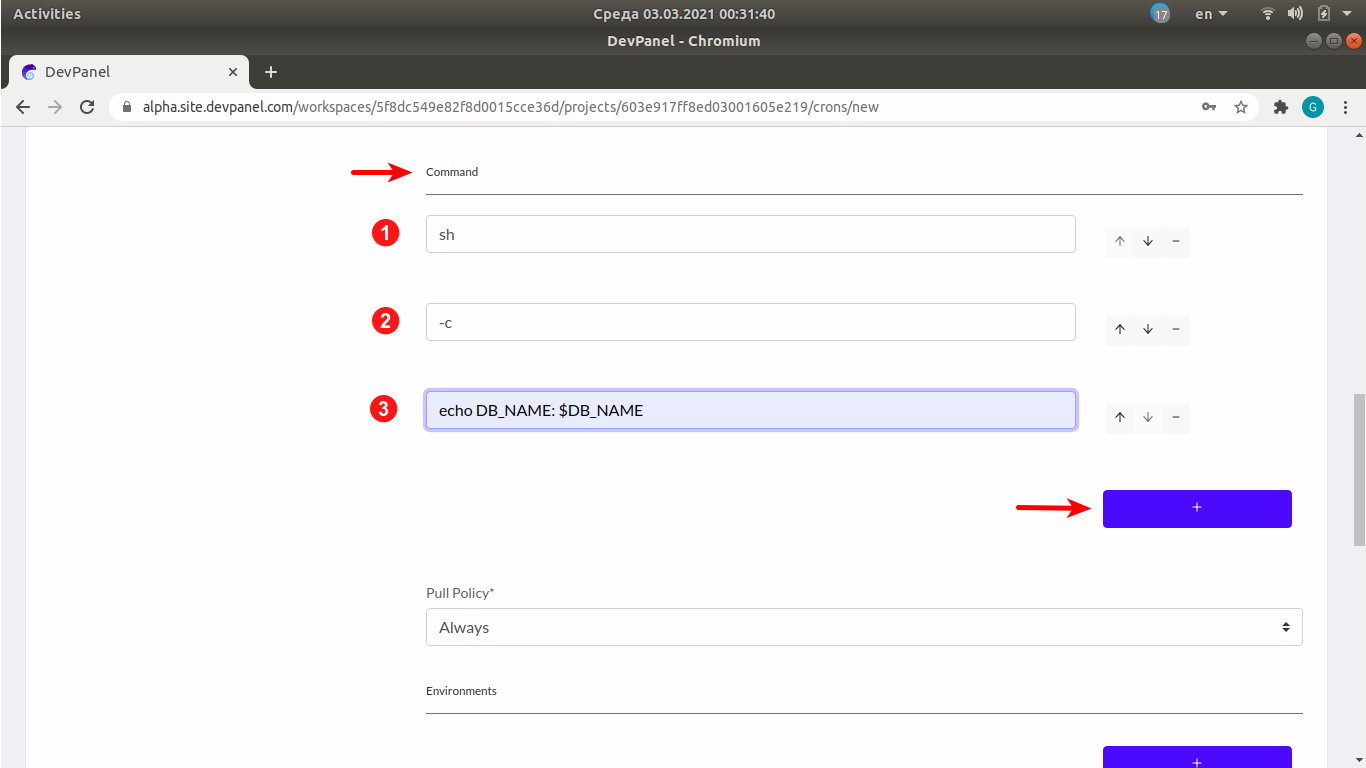Open the browser extensions puzzle icon
This screenshot has width=1366, height=768.
(1280, 106)
